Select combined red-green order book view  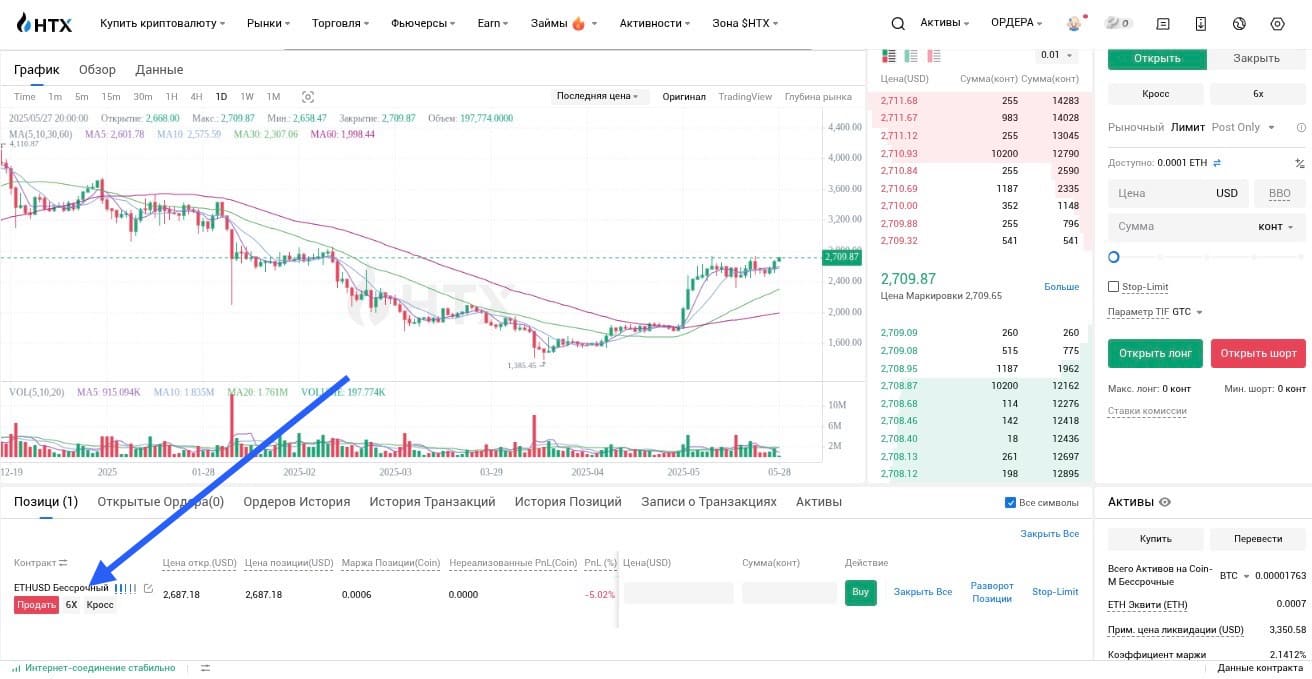(x=888, y=56)
